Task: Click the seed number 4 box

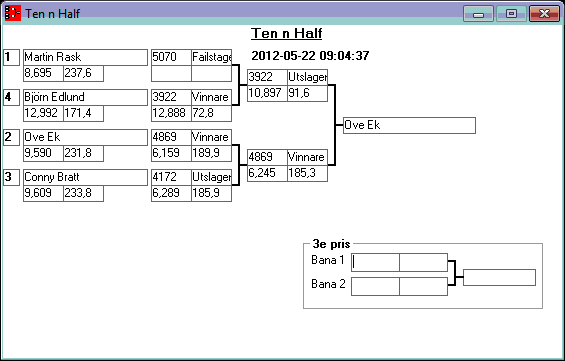Action: click(12, 98)
